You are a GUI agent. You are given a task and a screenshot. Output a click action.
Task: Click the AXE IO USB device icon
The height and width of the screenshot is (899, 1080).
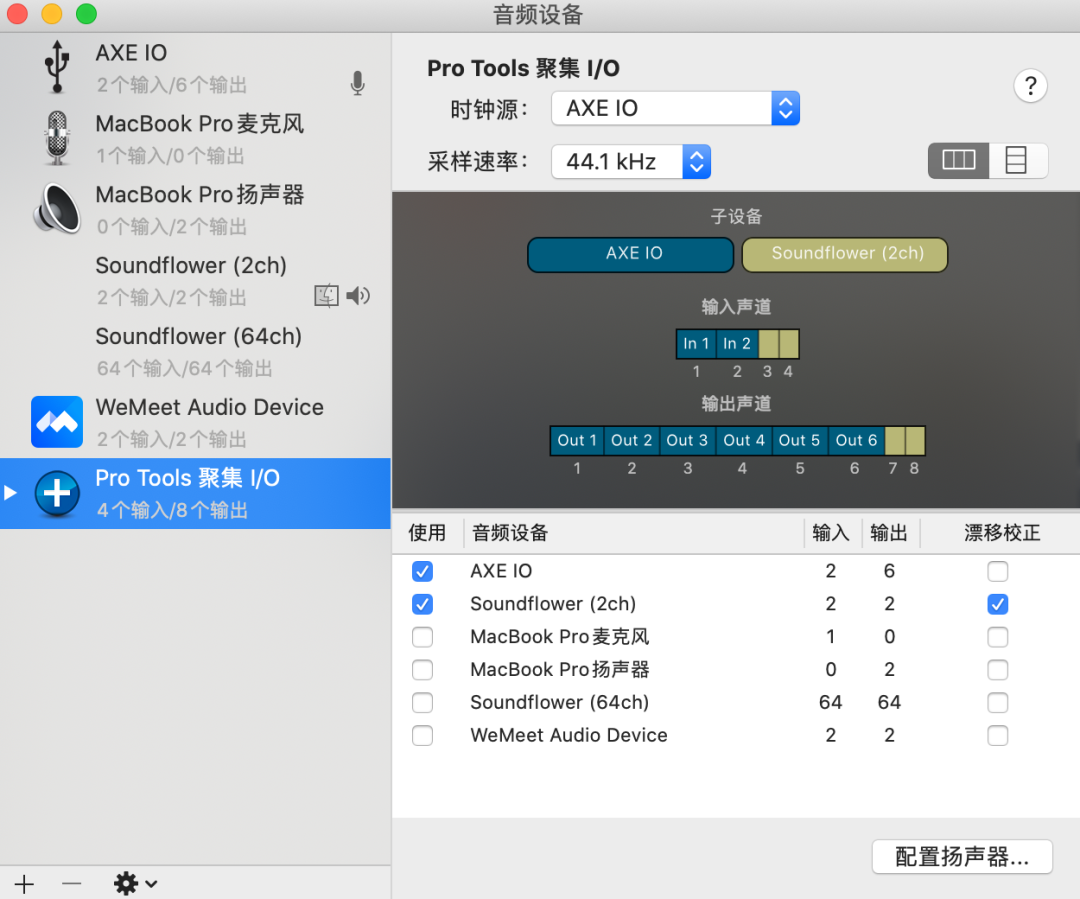pos(57,67)
